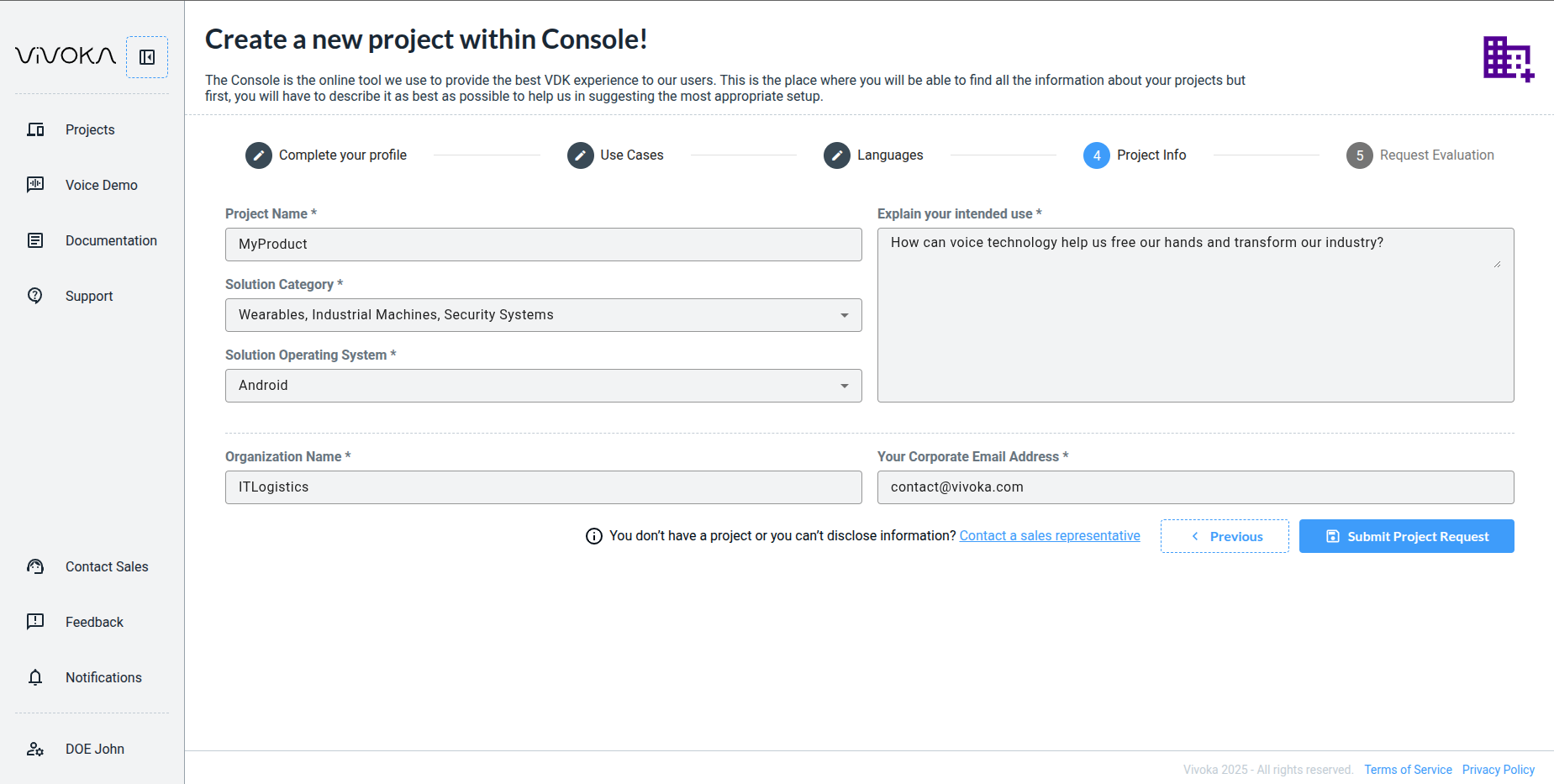Open DOE John account settings

click(x=35, y=749)
